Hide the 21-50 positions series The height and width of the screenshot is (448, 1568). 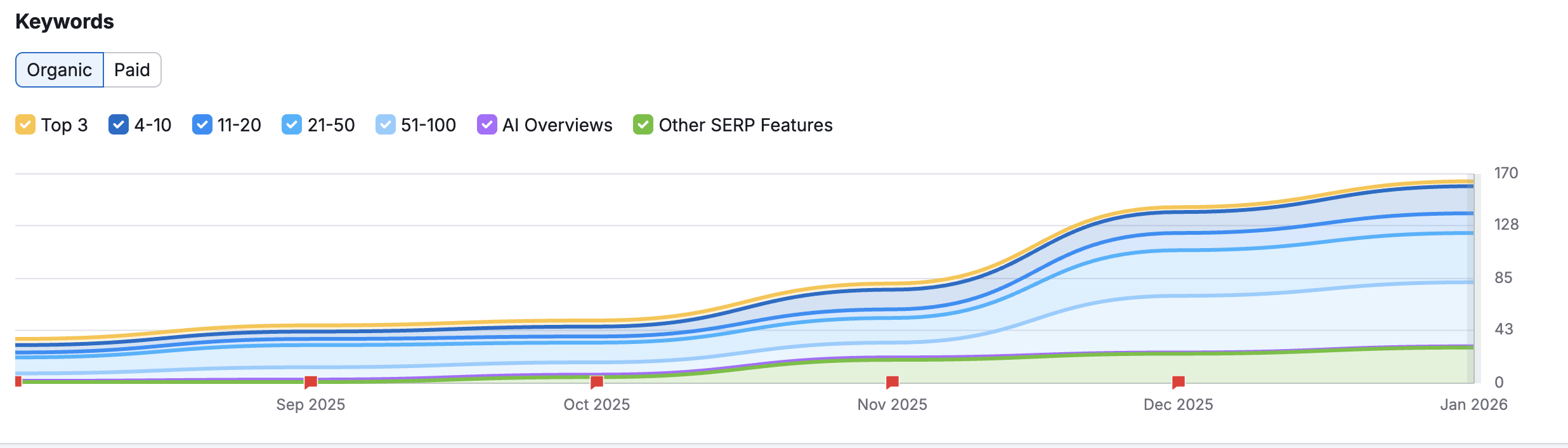tap(292, 125)
